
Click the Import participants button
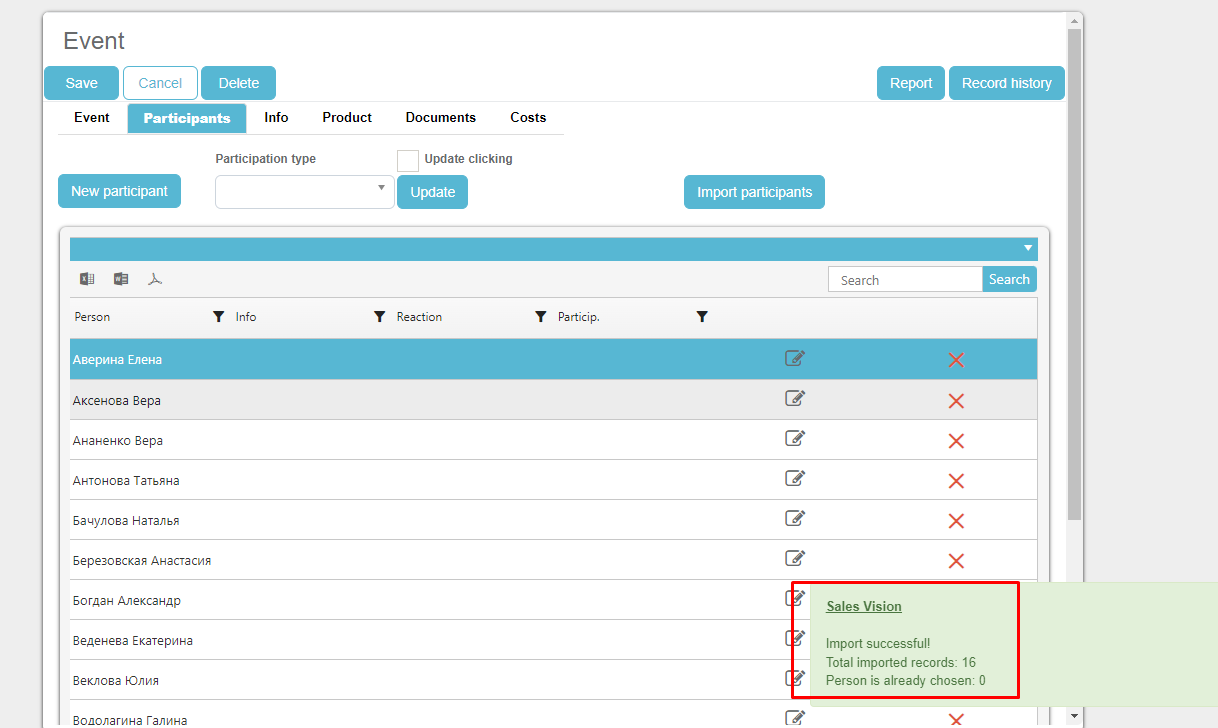(x=754, y=192)
